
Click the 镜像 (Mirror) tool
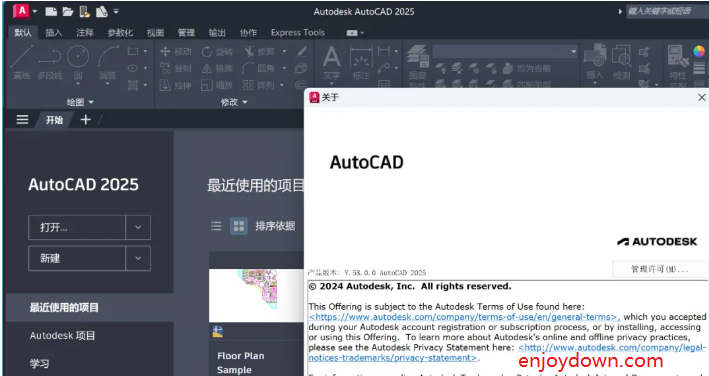point(217,68)
